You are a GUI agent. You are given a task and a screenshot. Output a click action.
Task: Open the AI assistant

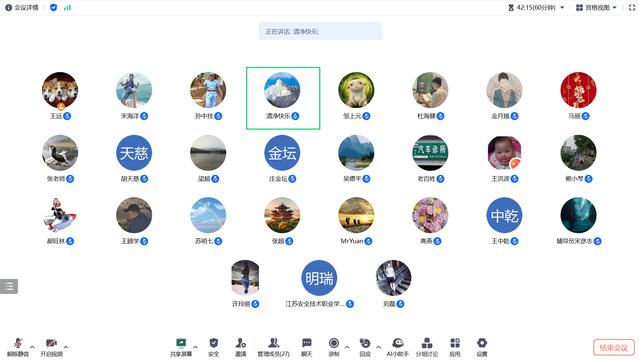[x=398, y=347]
